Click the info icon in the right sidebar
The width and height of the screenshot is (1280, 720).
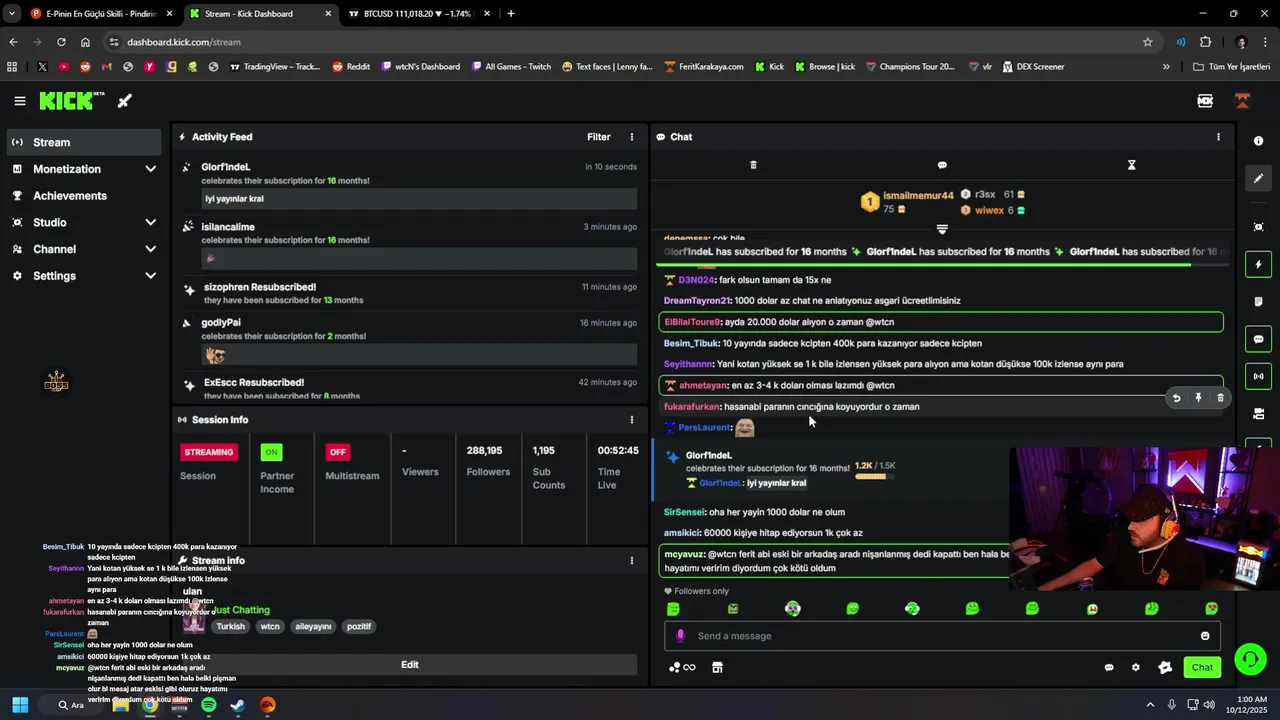coord(1258,141)
